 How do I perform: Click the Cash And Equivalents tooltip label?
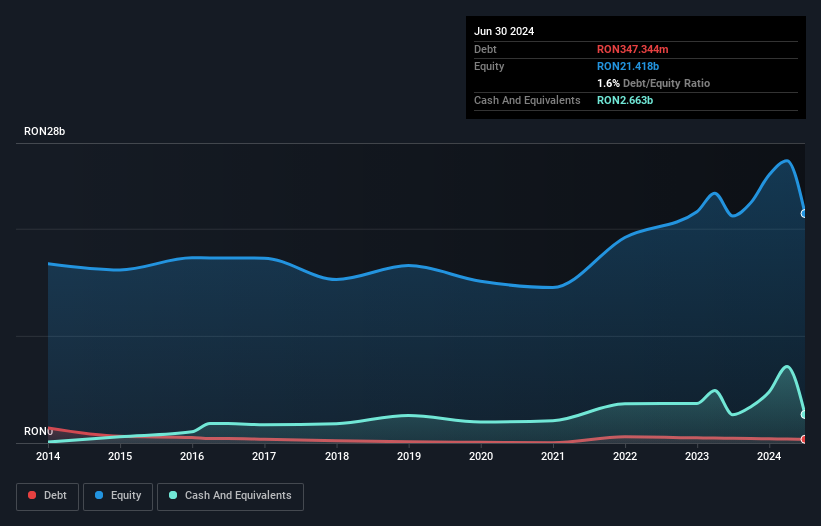point(527,100)
